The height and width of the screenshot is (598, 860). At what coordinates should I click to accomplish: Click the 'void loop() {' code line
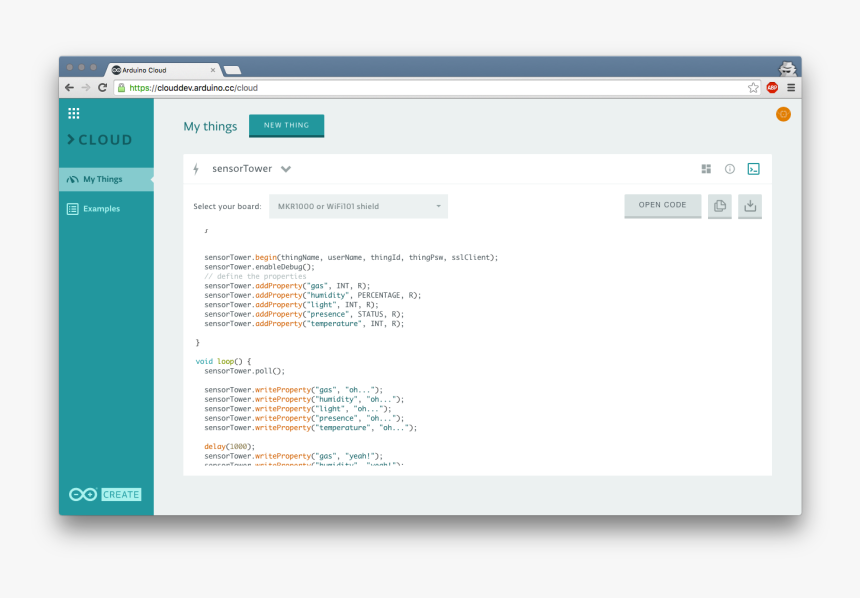click(x=223, y=362)
